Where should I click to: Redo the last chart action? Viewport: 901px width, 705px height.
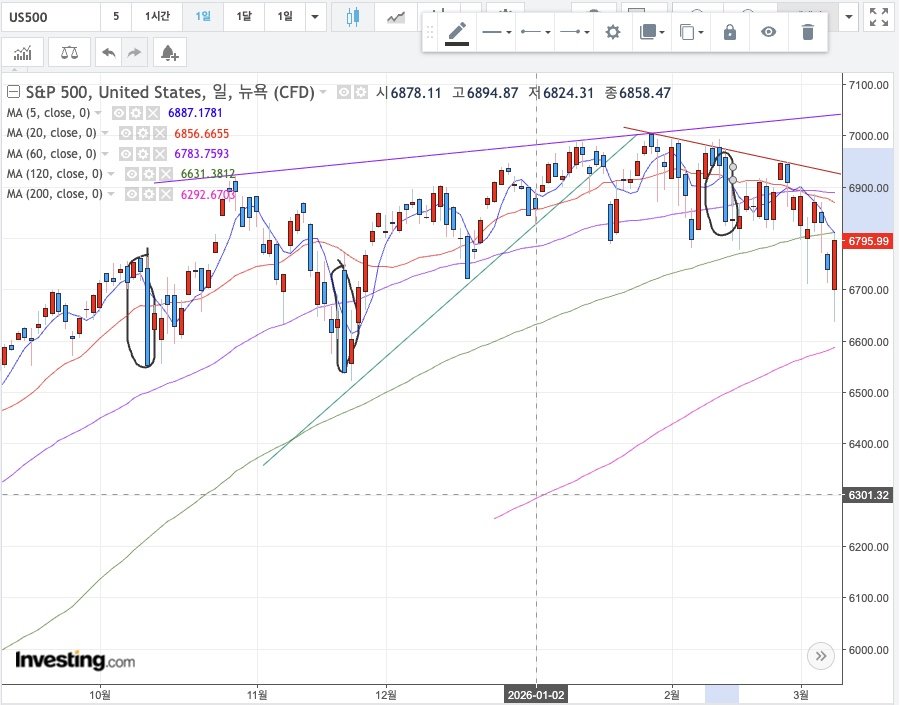[134, 53]
